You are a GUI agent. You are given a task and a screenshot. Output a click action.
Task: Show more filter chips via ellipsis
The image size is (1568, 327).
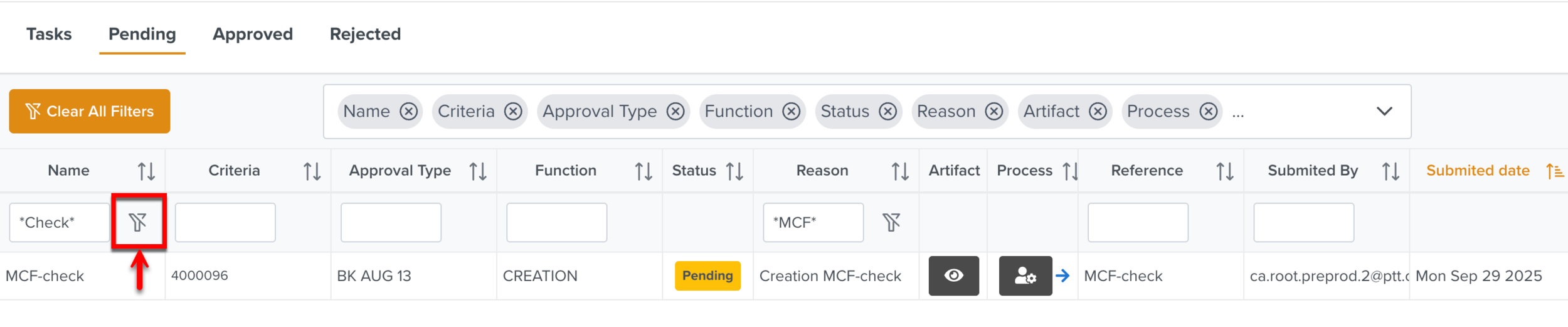1237,113
